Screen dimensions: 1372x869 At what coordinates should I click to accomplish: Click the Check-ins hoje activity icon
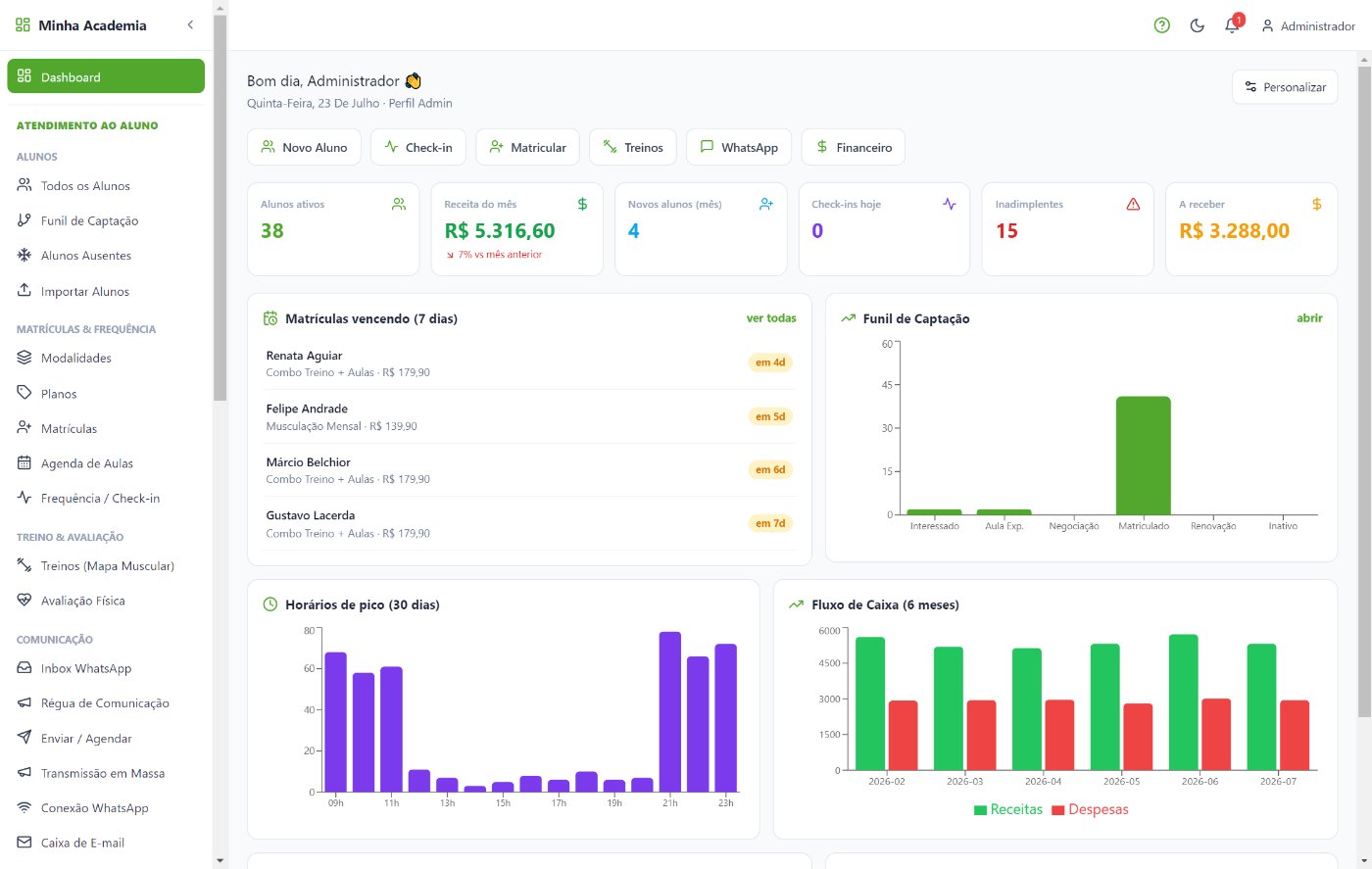point(950,204)
